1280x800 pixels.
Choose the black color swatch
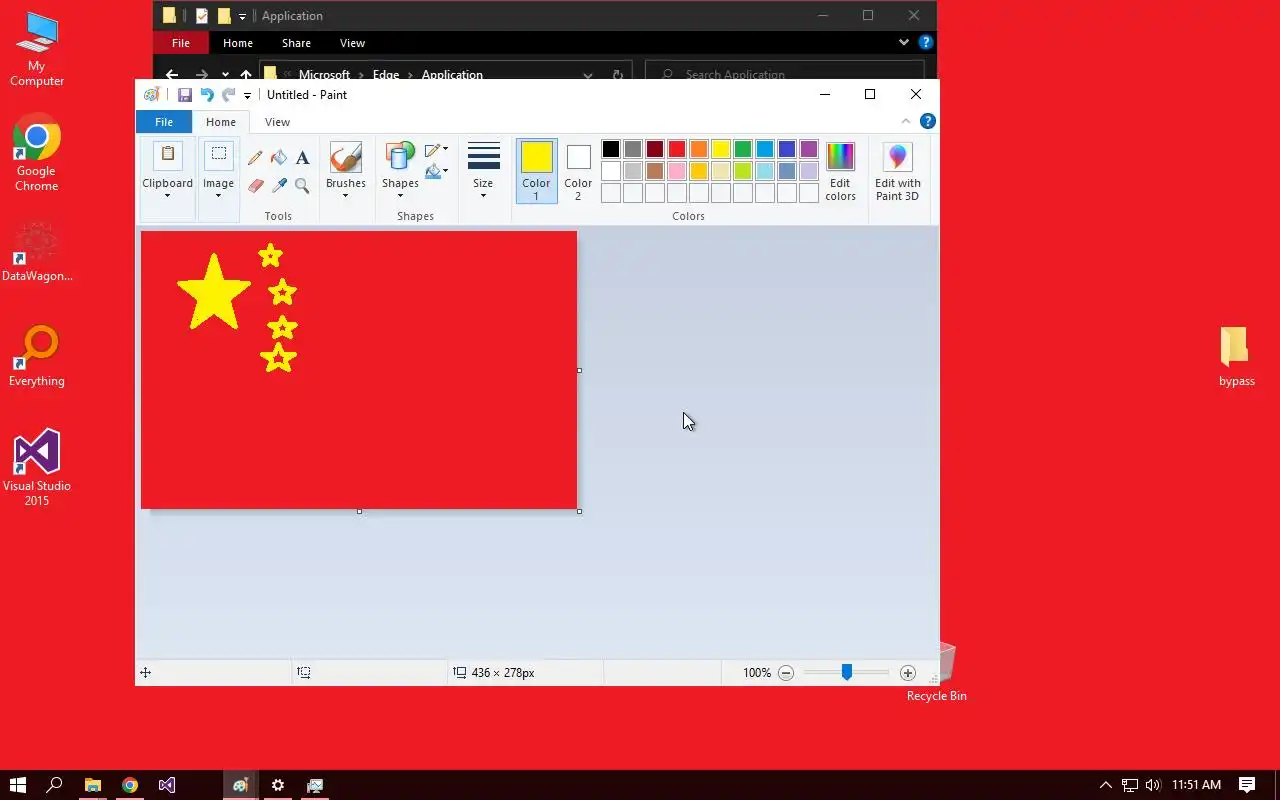610,150
